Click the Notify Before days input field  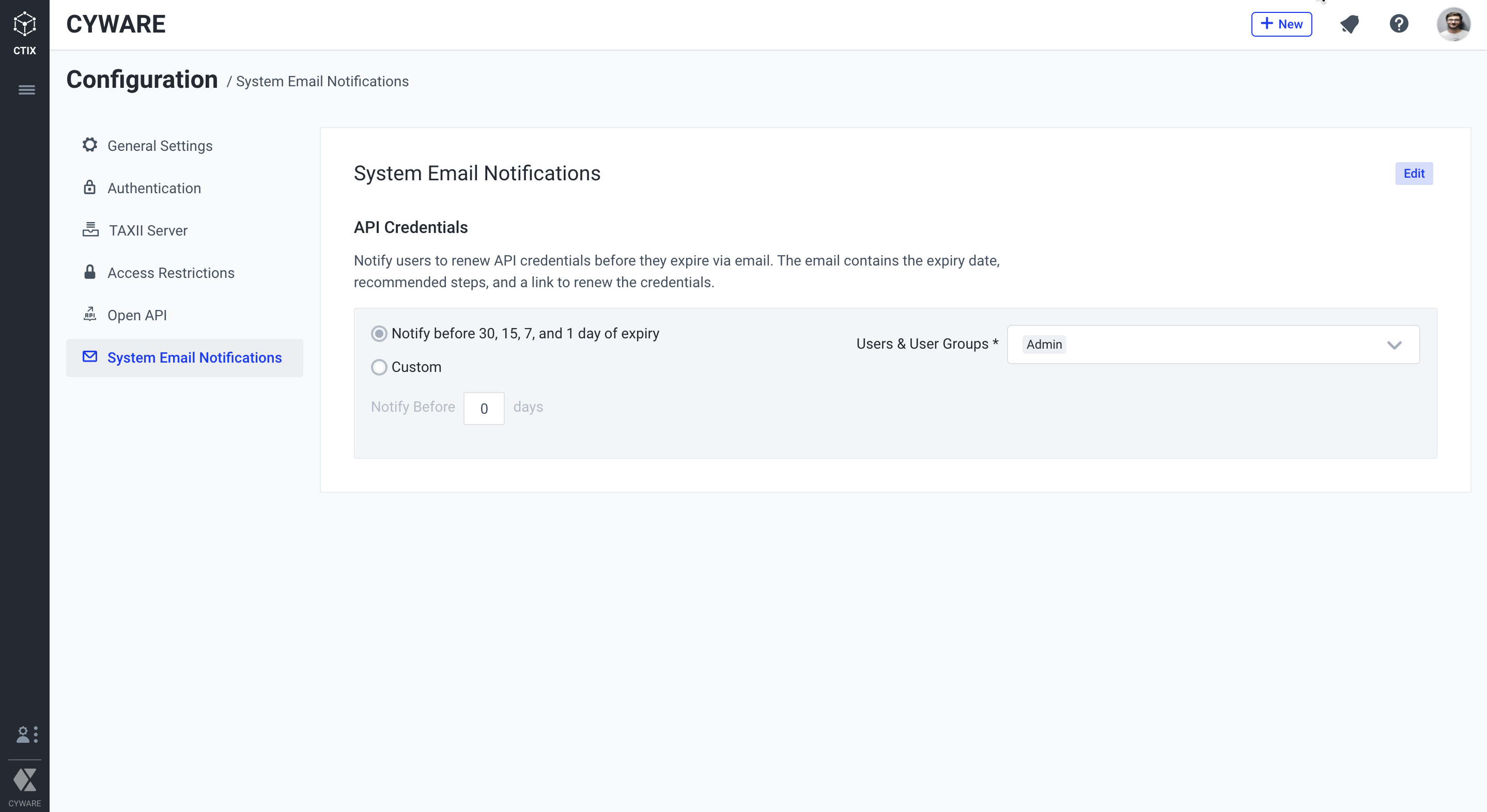coord(484,409)
